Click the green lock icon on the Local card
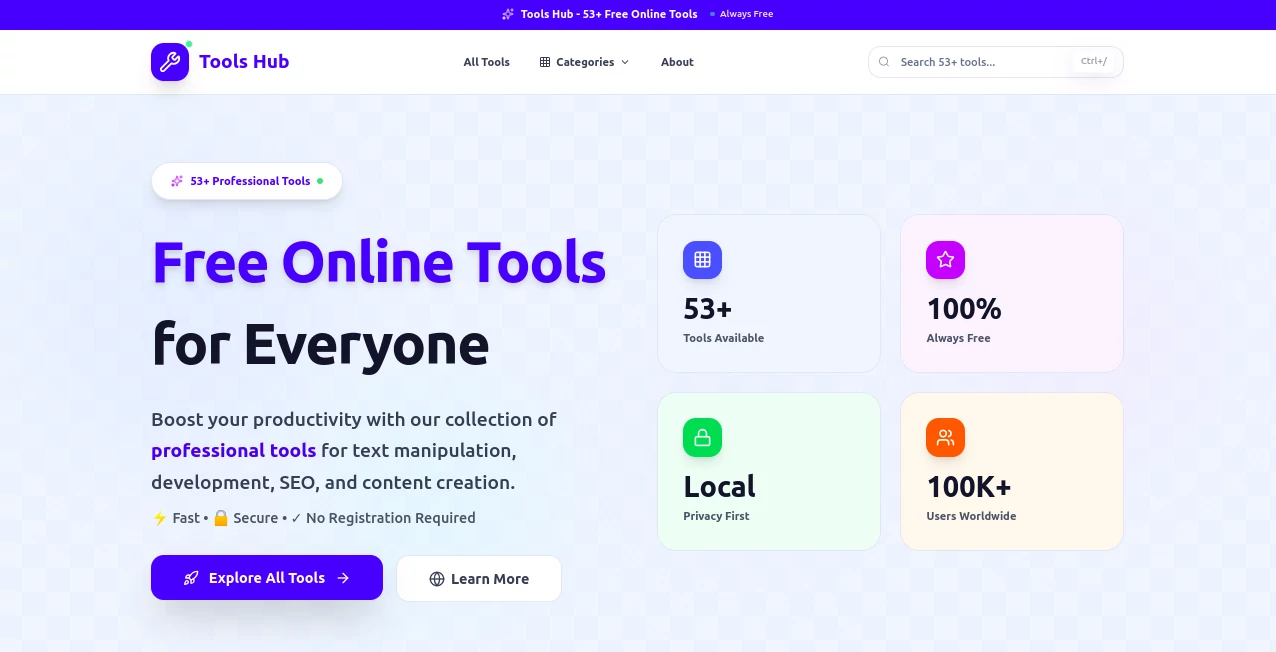Screen dimensions: 1276x652 click(x=702, y=437)
